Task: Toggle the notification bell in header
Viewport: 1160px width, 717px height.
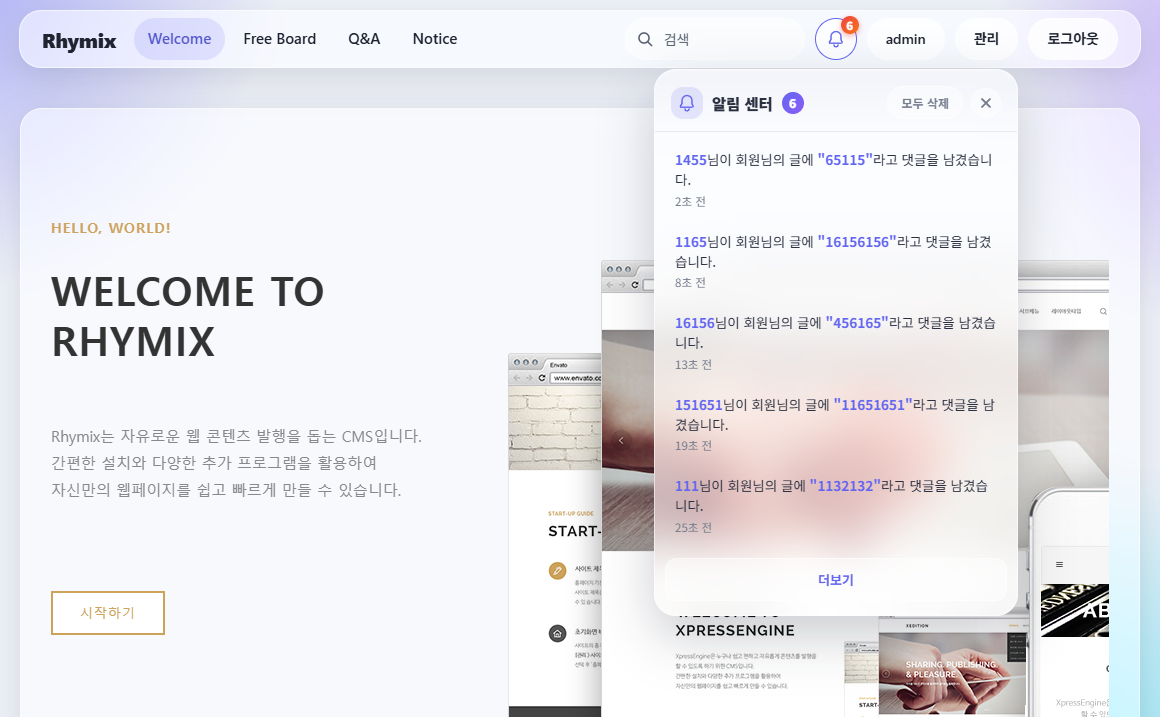Action: click(x=835, y=39)
